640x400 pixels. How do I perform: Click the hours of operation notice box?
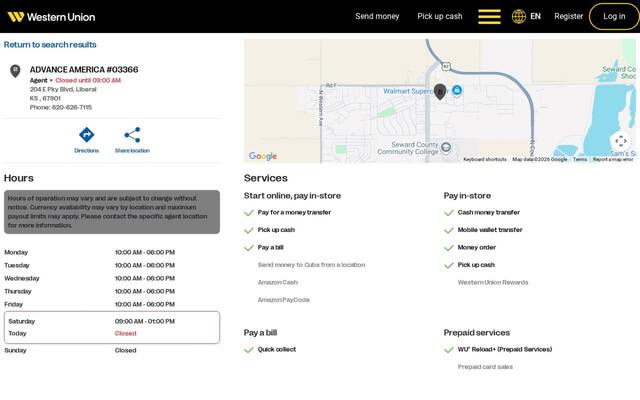pyautogui.click(x=112, y=212)
